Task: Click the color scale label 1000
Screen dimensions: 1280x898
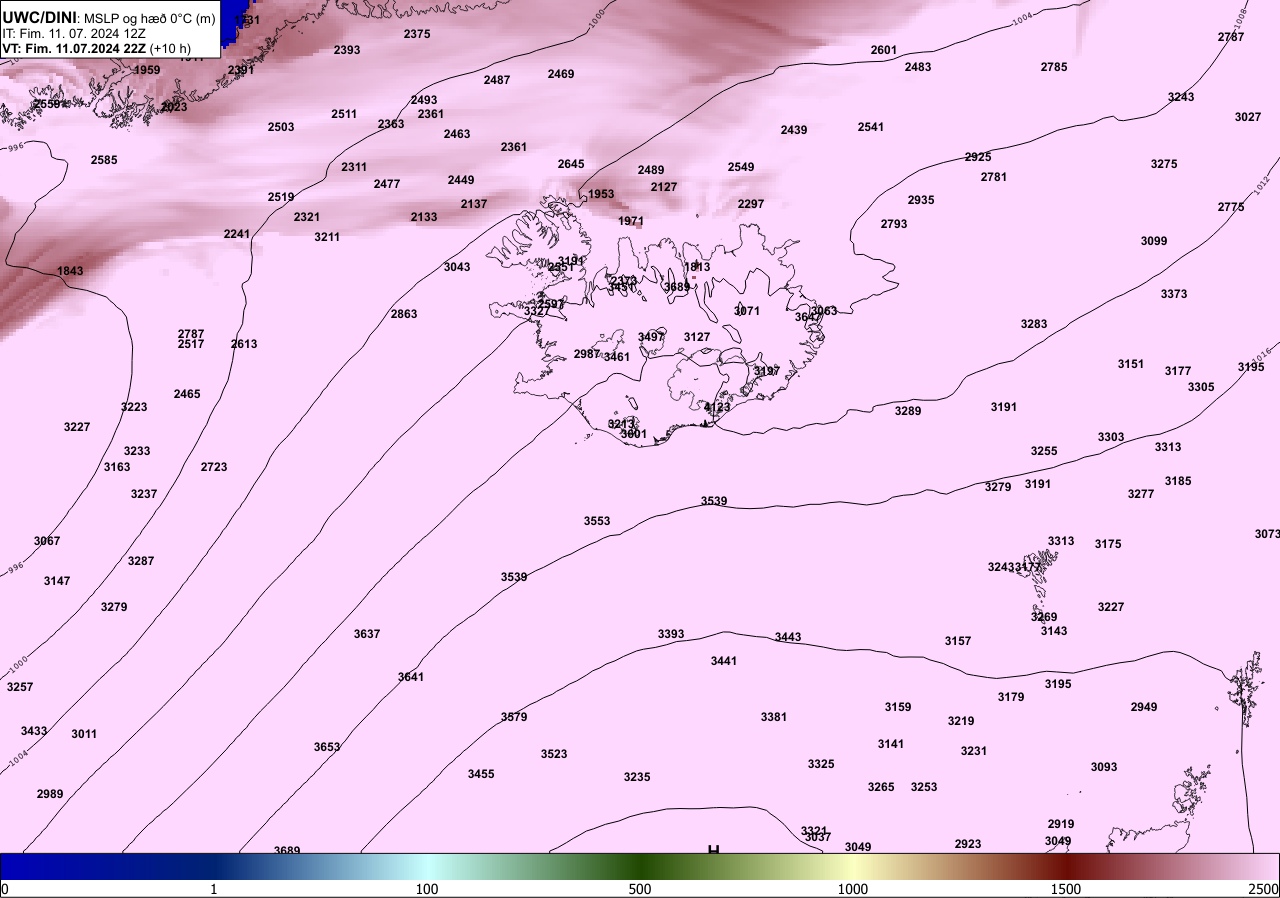Action: tap(853, 889)
